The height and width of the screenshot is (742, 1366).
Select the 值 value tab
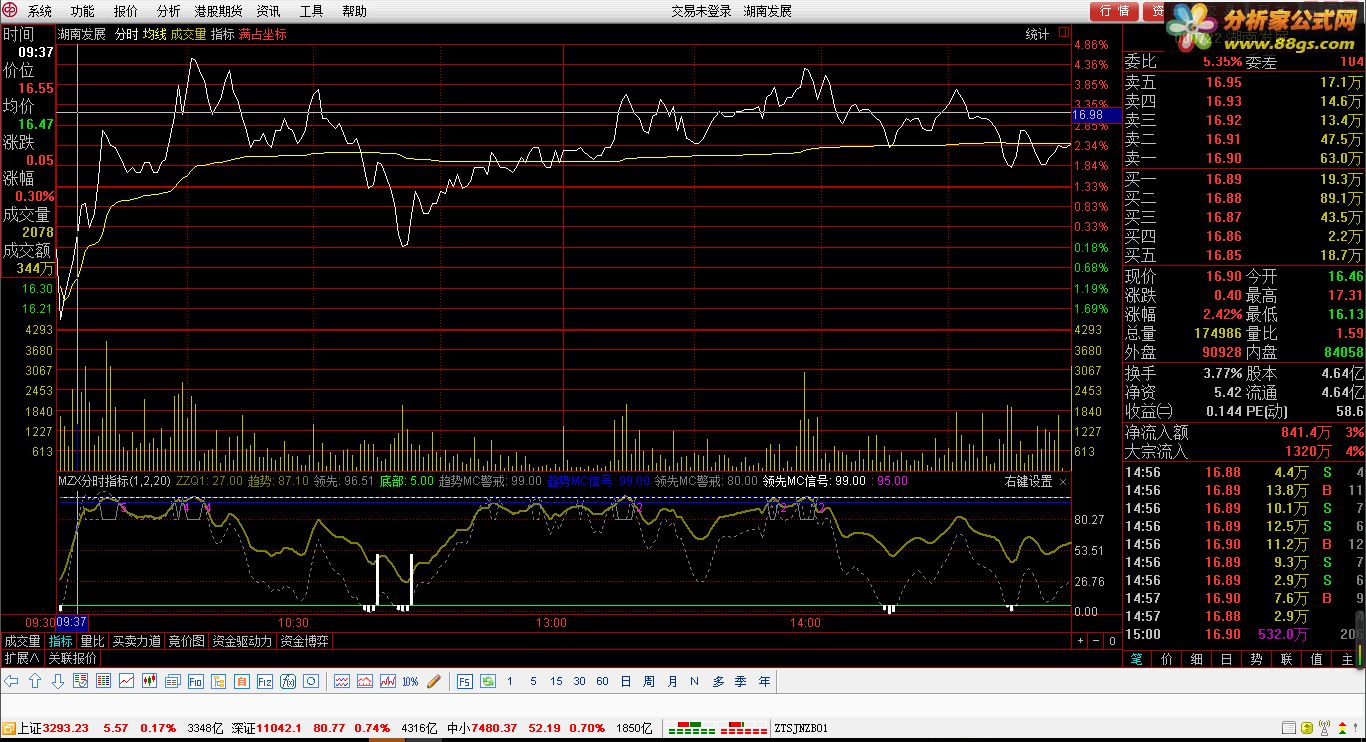pyautogui.click(x=1316, y=658)
